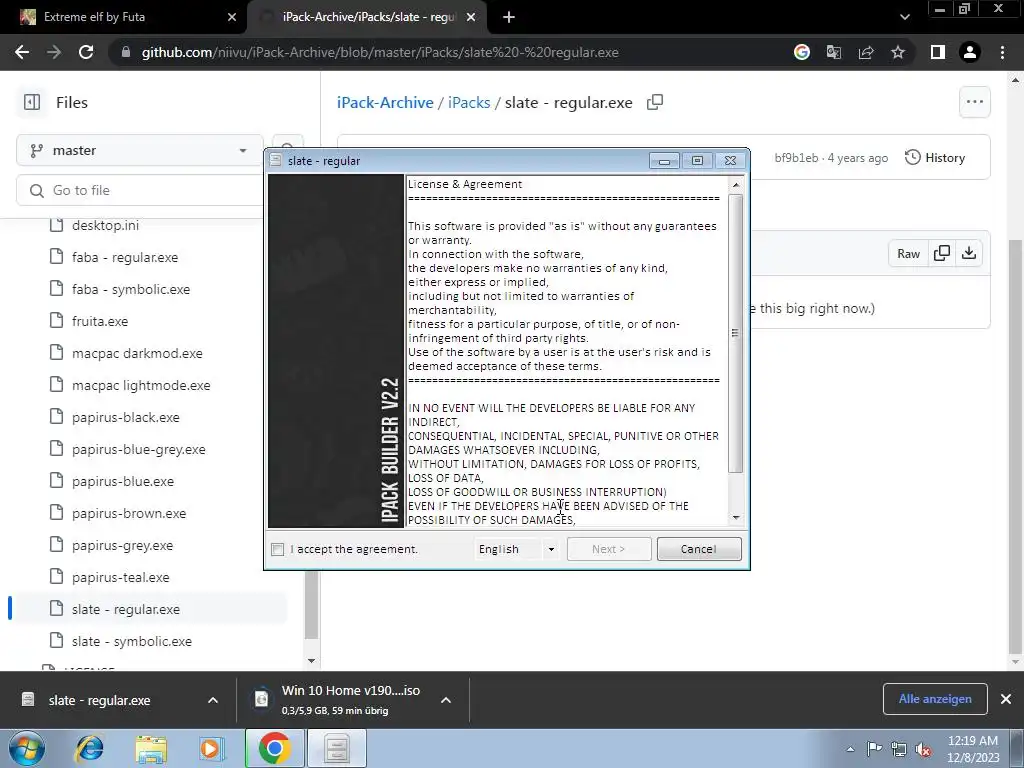Launch Internet Explorer from the taskbar
The image size is (1024, 768).
click(89, 748)
